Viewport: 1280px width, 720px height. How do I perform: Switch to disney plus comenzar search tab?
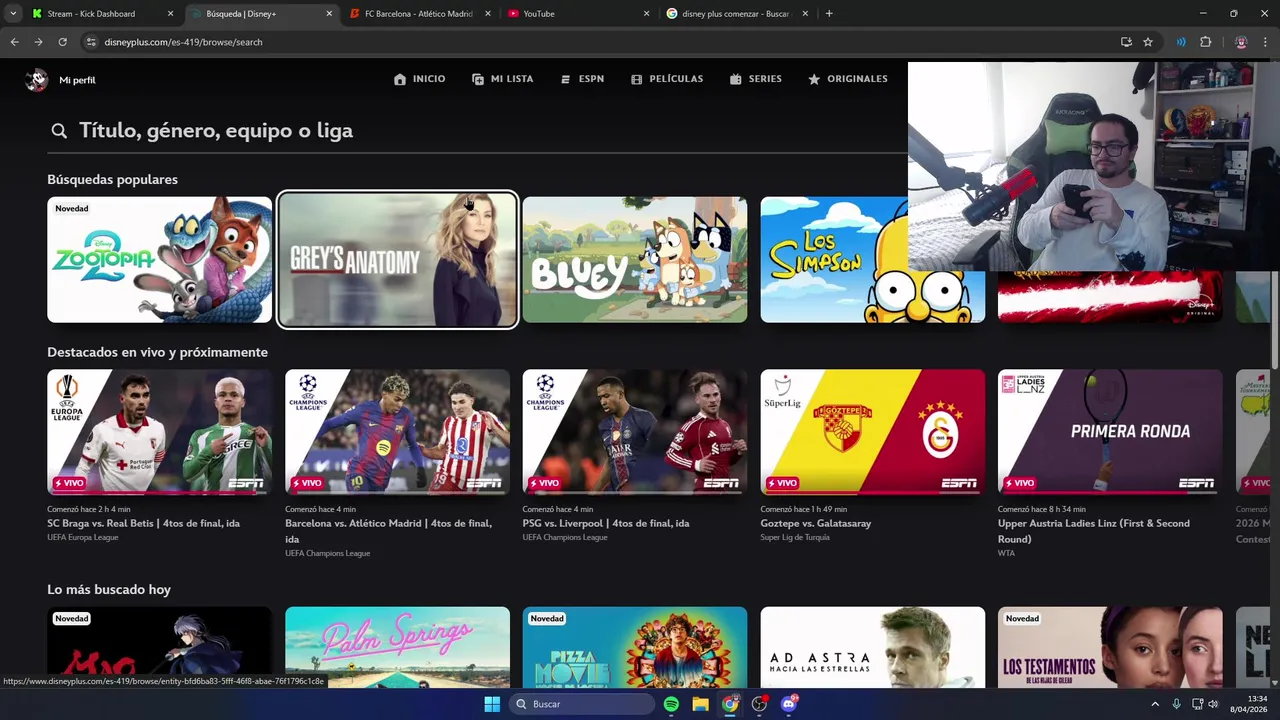click(x=735, y=14)
